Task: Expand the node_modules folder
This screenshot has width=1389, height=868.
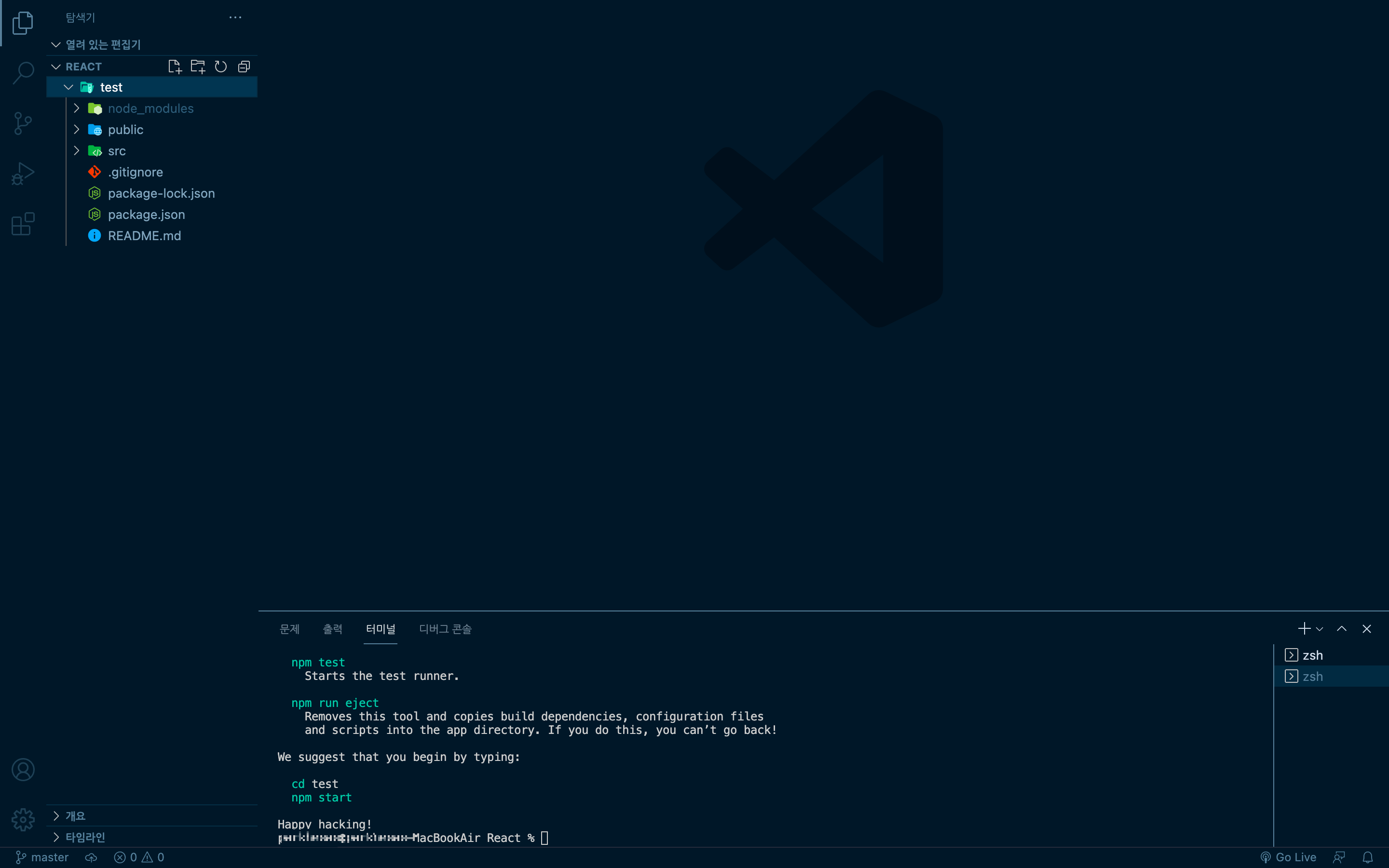Action: [151, 108]
